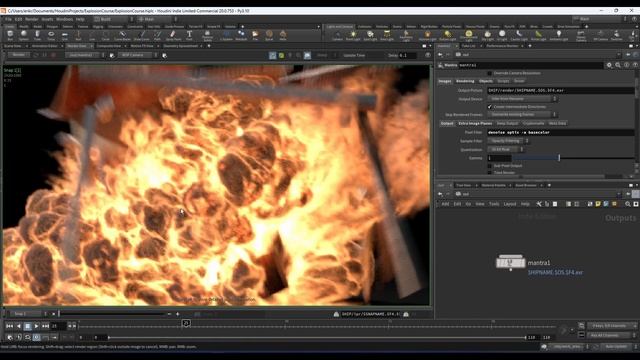Image resolution: width=640 pixels, height=360 pixels.
Task: Open network editor Add menu
Action: 445,204
